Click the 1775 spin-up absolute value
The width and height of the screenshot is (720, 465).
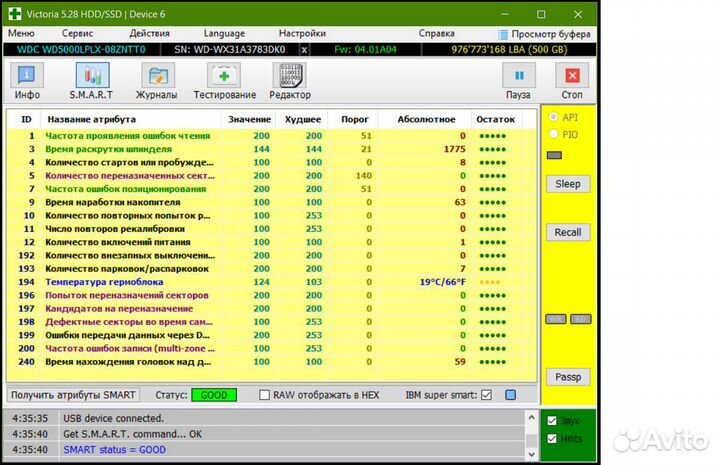point(455,149)
